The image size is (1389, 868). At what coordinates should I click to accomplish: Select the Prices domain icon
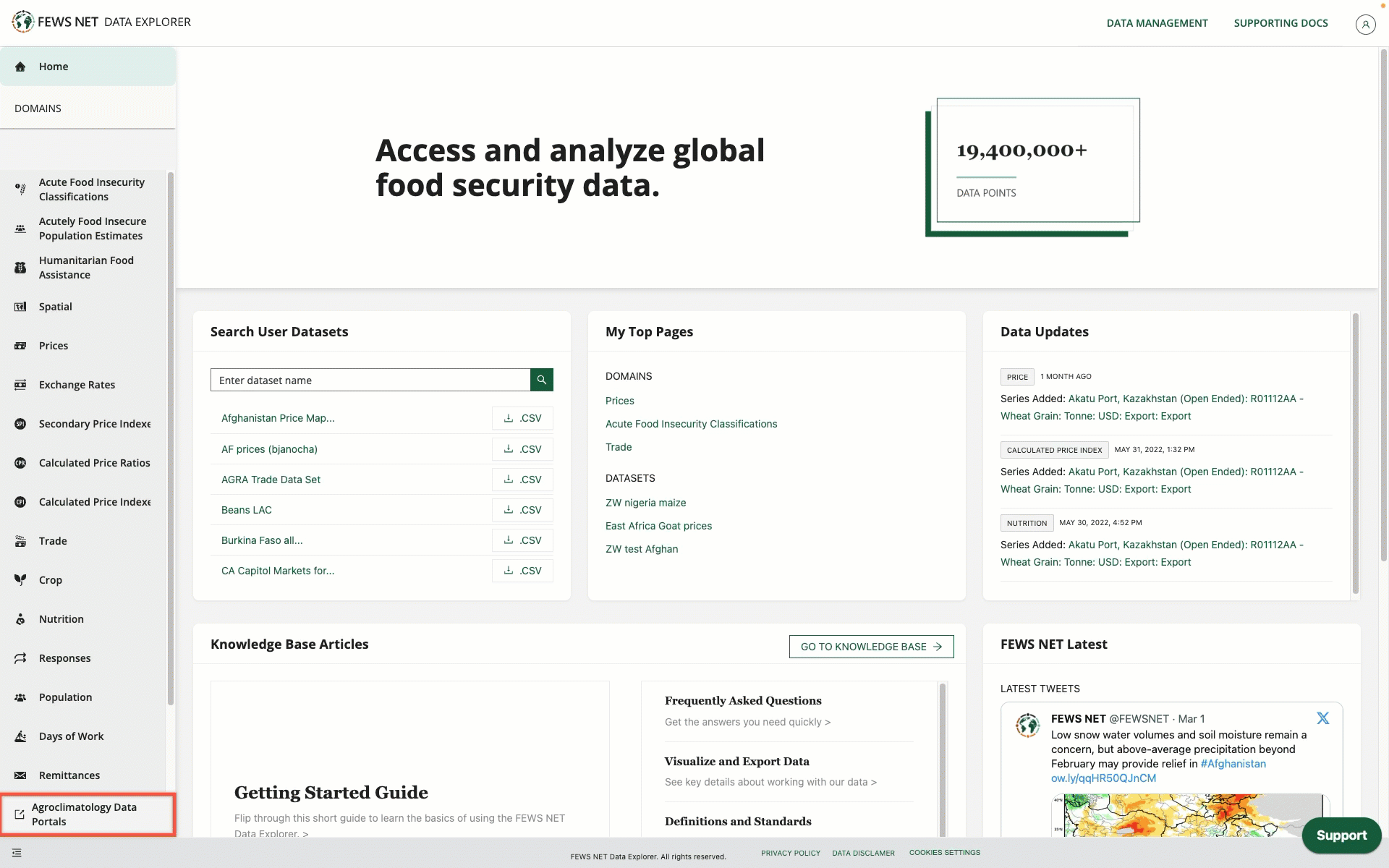(19, 345)
